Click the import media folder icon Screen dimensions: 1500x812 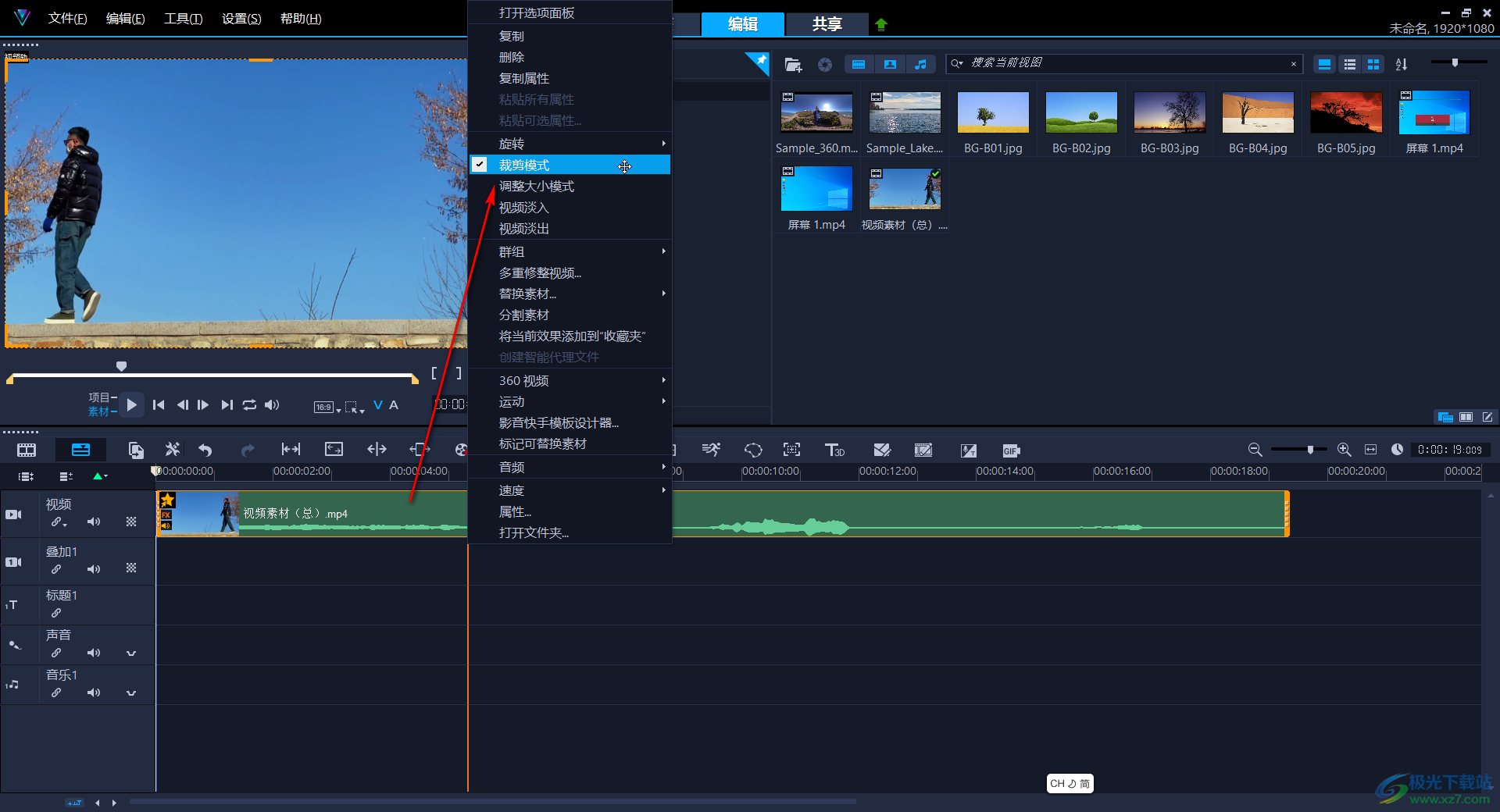coord(793,65)
